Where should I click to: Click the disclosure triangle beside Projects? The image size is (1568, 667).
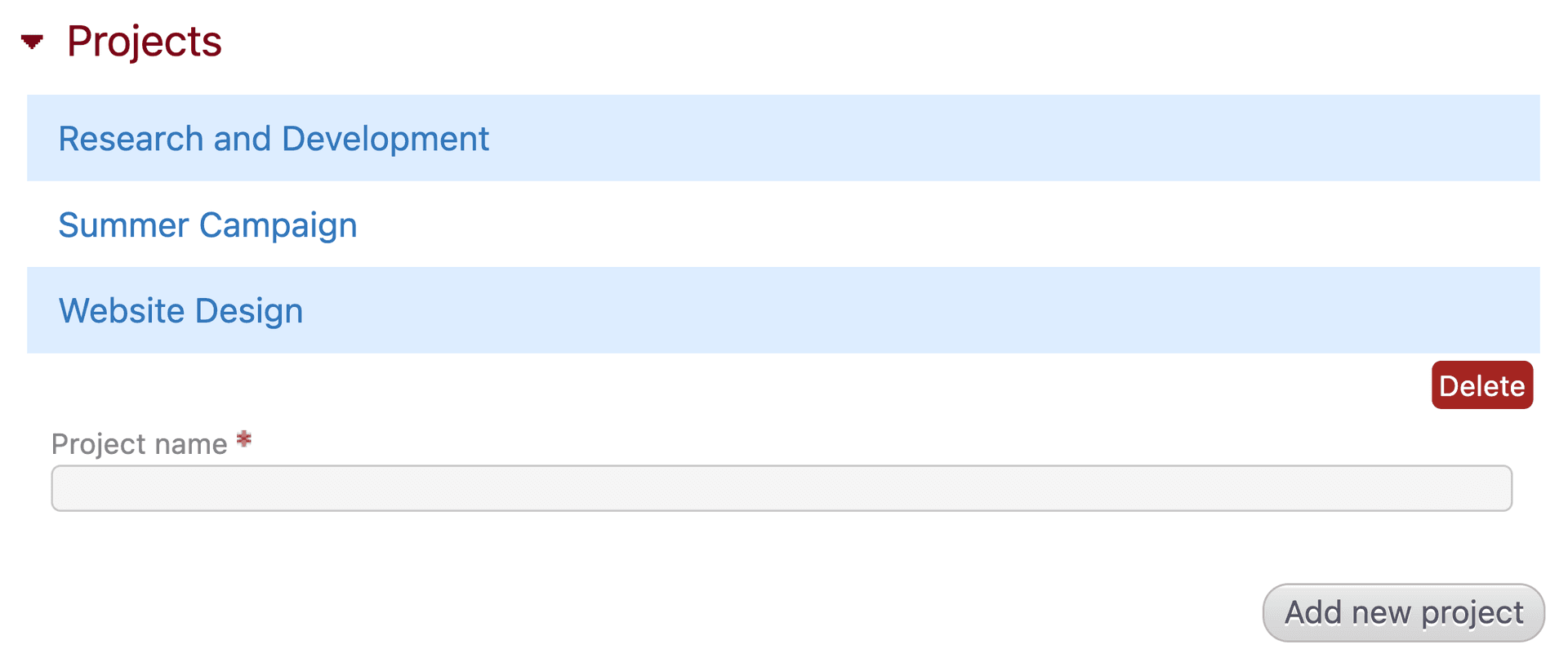(31, 41)
